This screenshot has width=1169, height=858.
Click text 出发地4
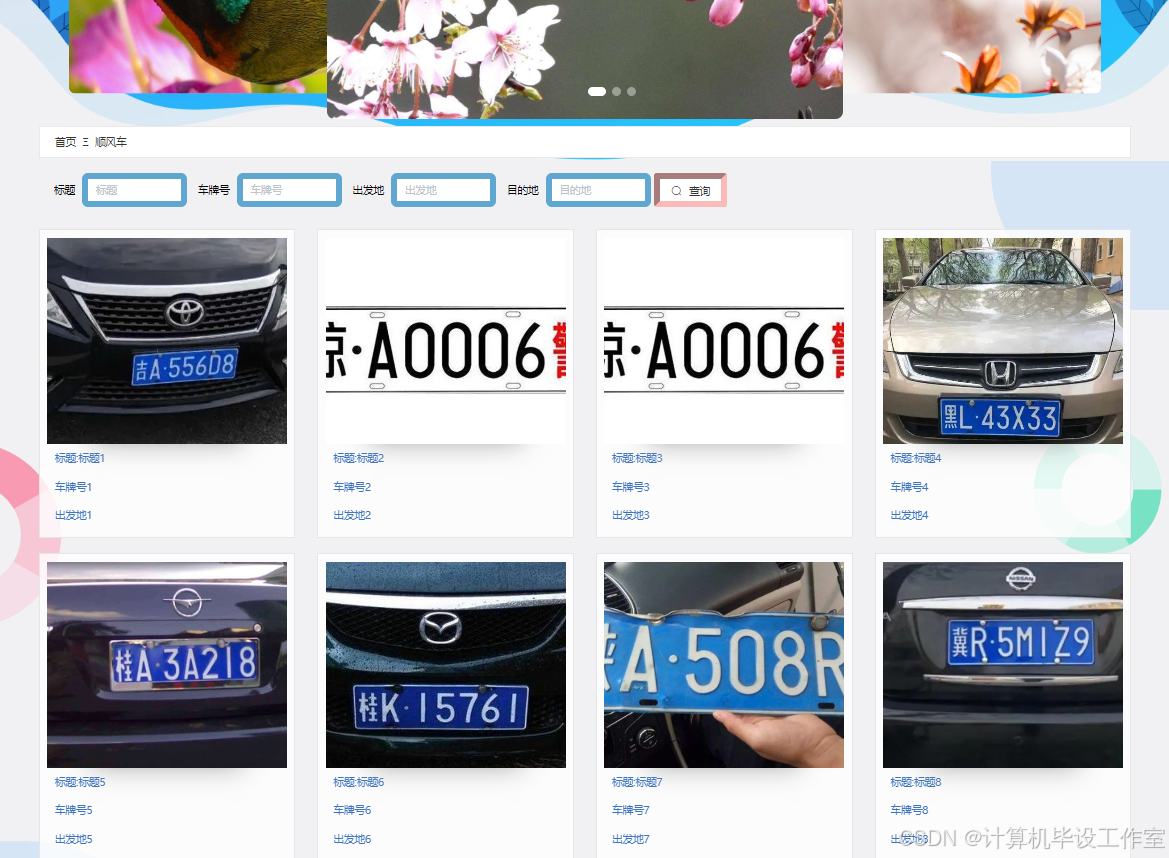tap(910, 515)
